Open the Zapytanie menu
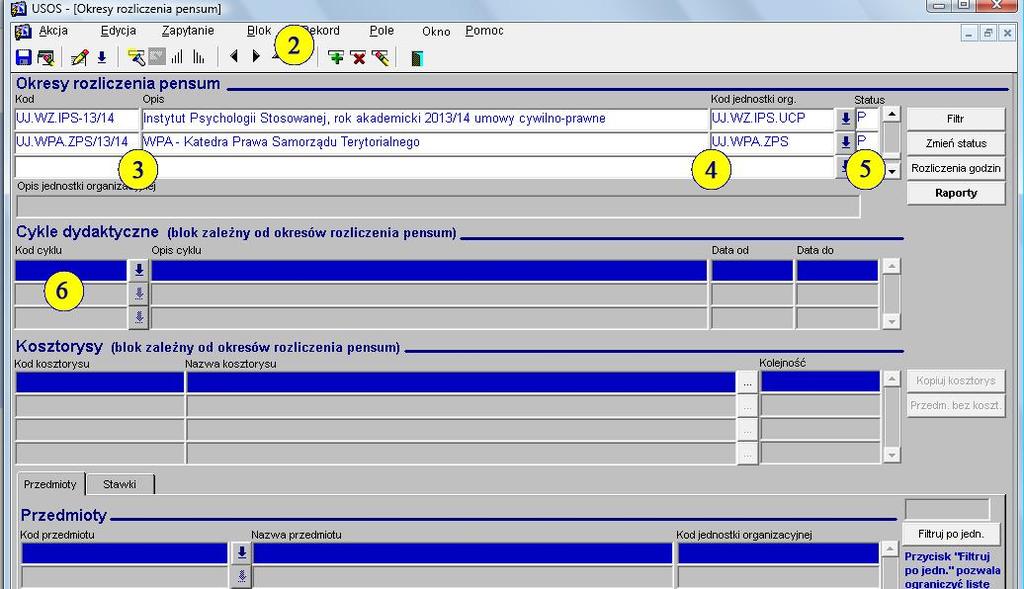The image size is (1024, 589). coord(188,31)
